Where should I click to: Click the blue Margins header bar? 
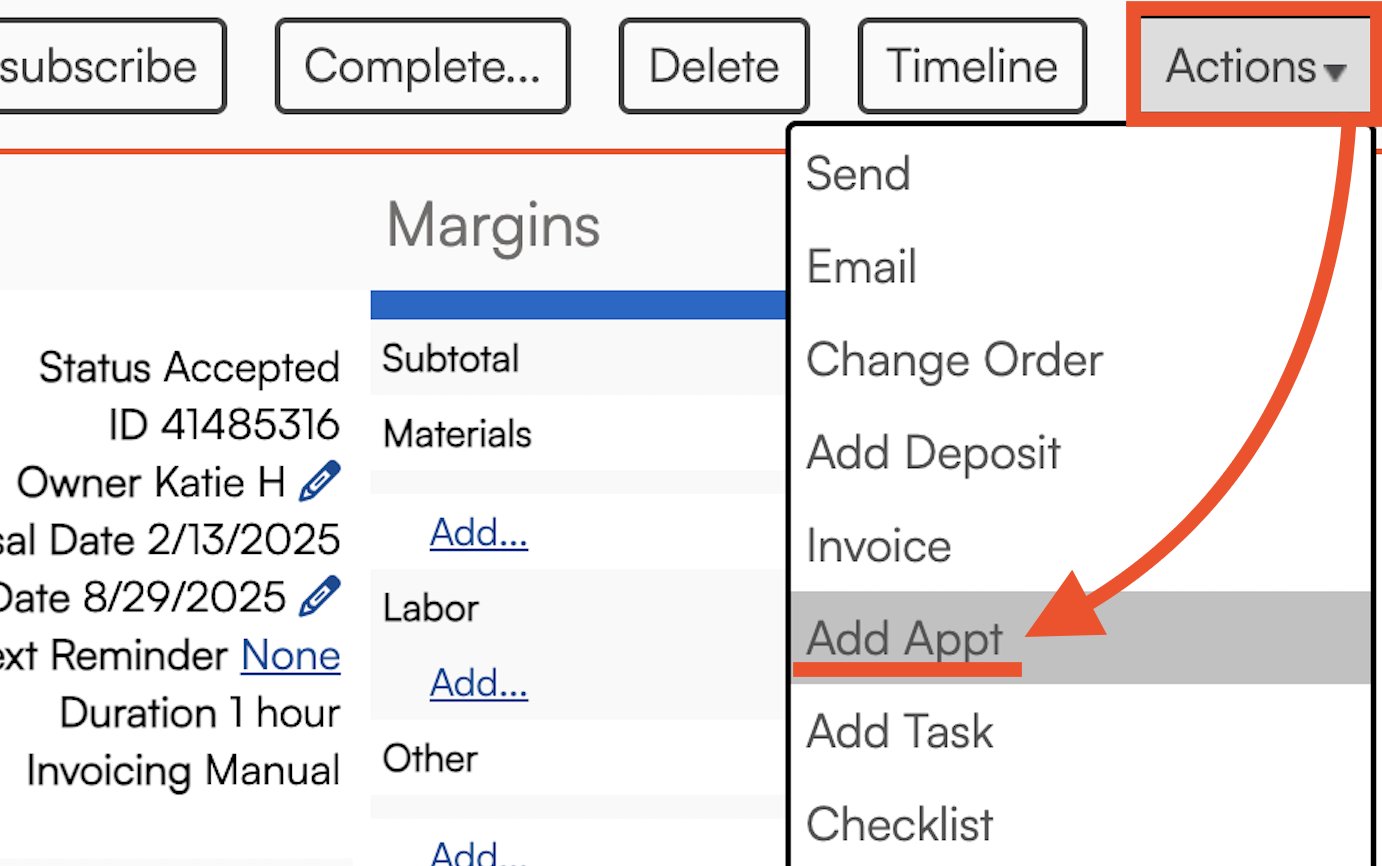point(579,305)
